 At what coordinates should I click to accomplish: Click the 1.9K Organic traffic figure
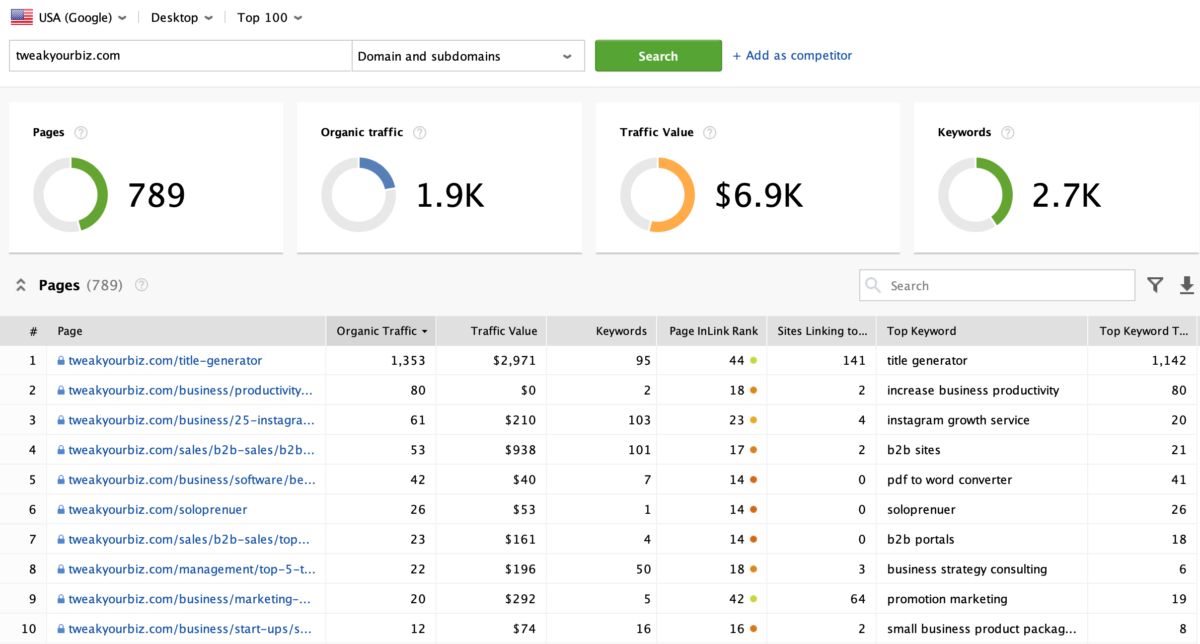tap(449, 195)
